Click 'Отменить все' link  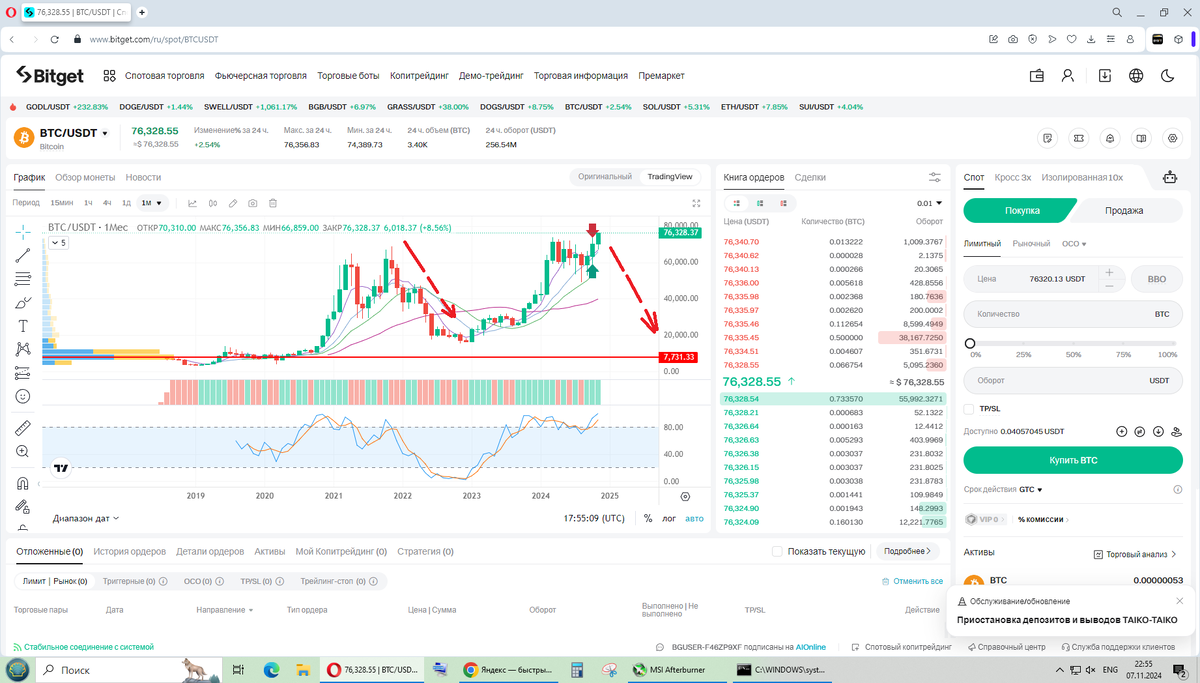pyautogui.click(x=912, y=581)
